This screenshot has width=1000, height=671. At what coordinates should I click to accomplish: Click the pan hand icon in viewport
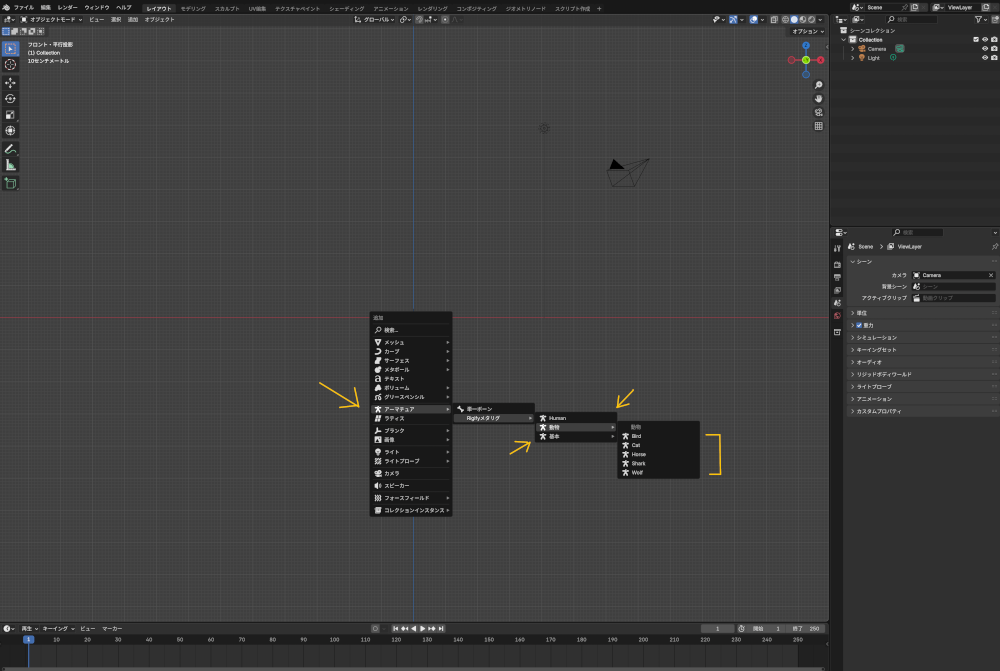(819, 99)
